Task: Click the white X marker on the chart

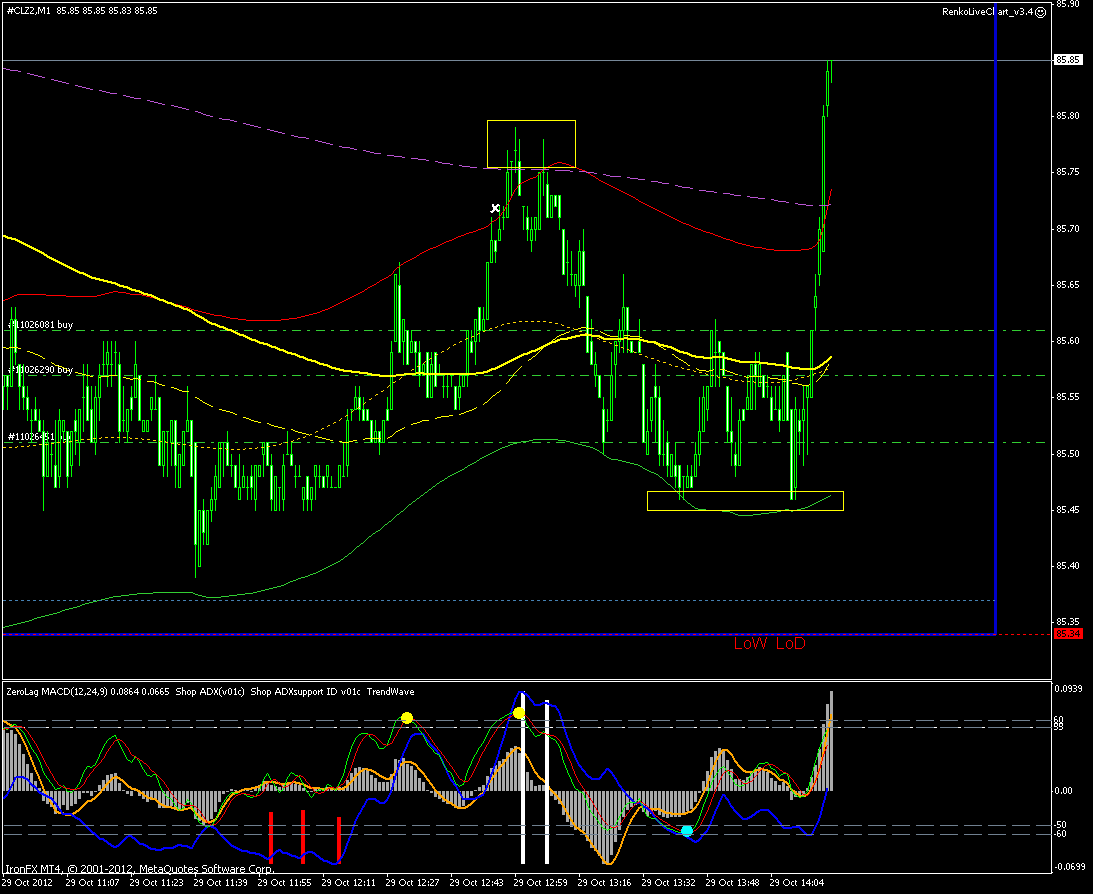Action: (x=495, y=208)
